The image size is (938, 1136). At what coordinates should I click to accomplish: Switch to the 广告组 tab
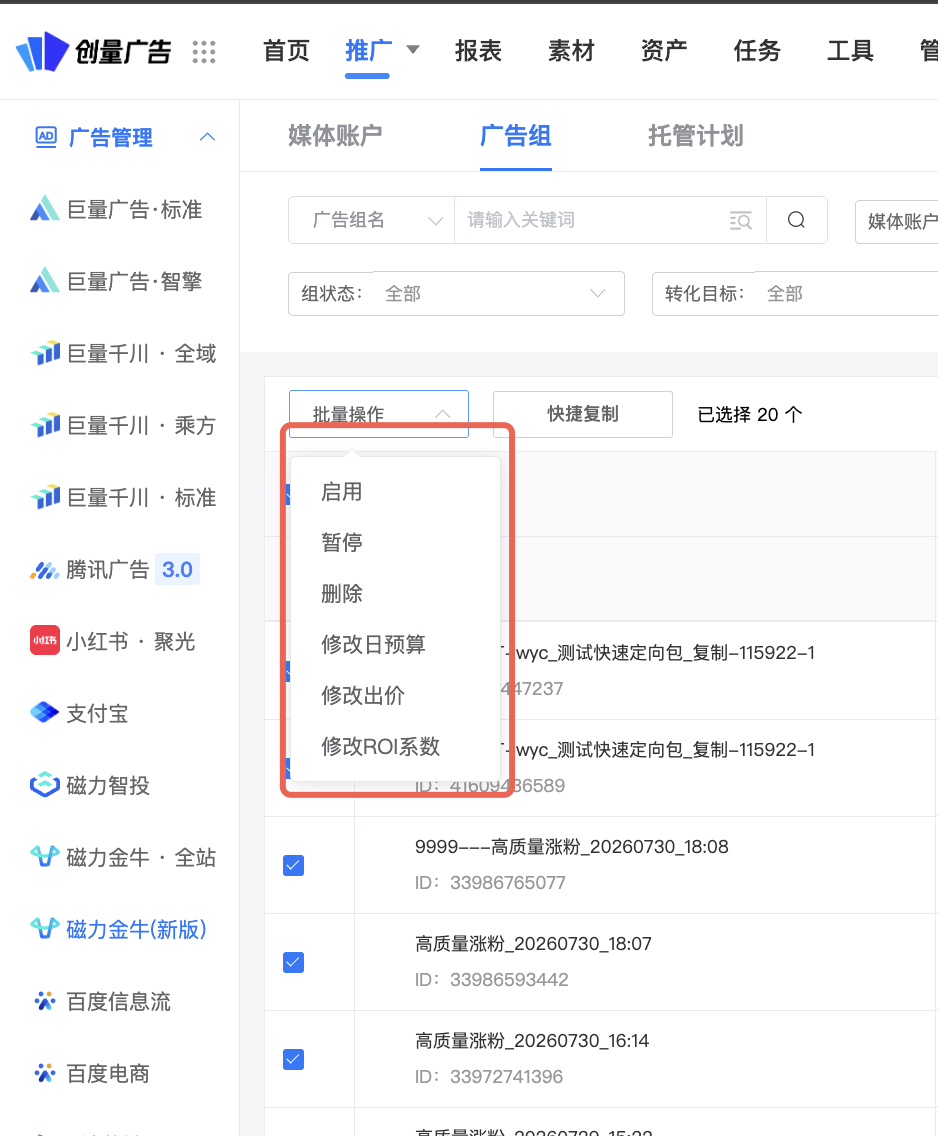click(x=516, y=135)
